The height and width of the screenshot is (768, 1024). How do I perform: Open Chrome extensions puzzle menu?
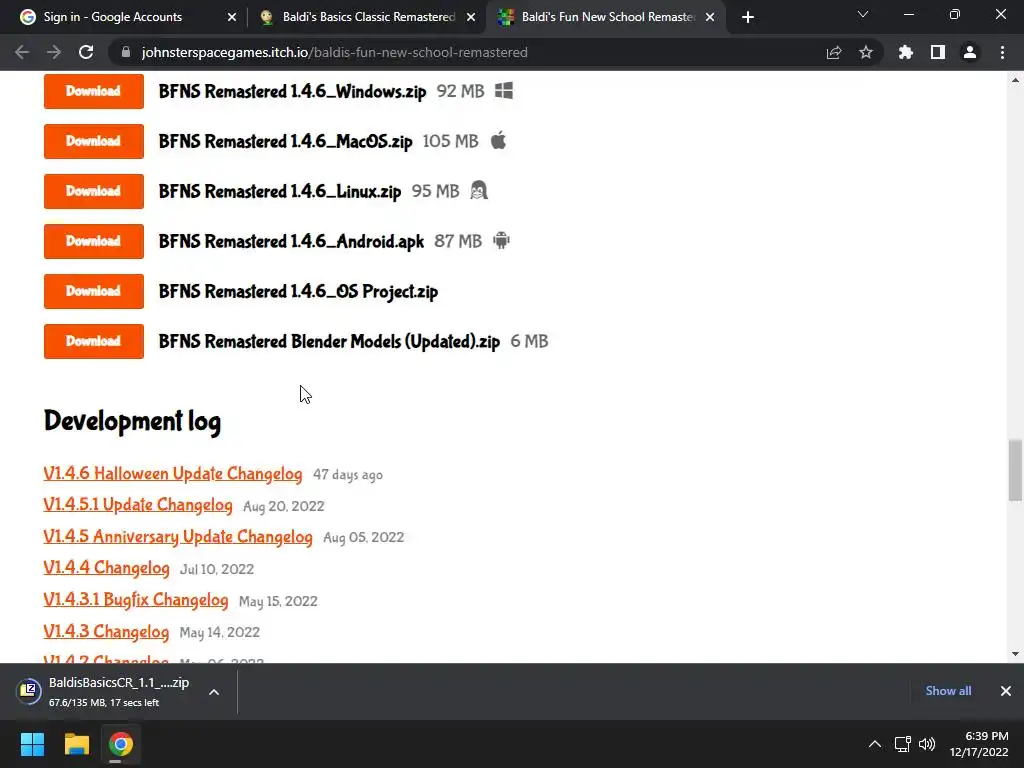tap(906, 52)
